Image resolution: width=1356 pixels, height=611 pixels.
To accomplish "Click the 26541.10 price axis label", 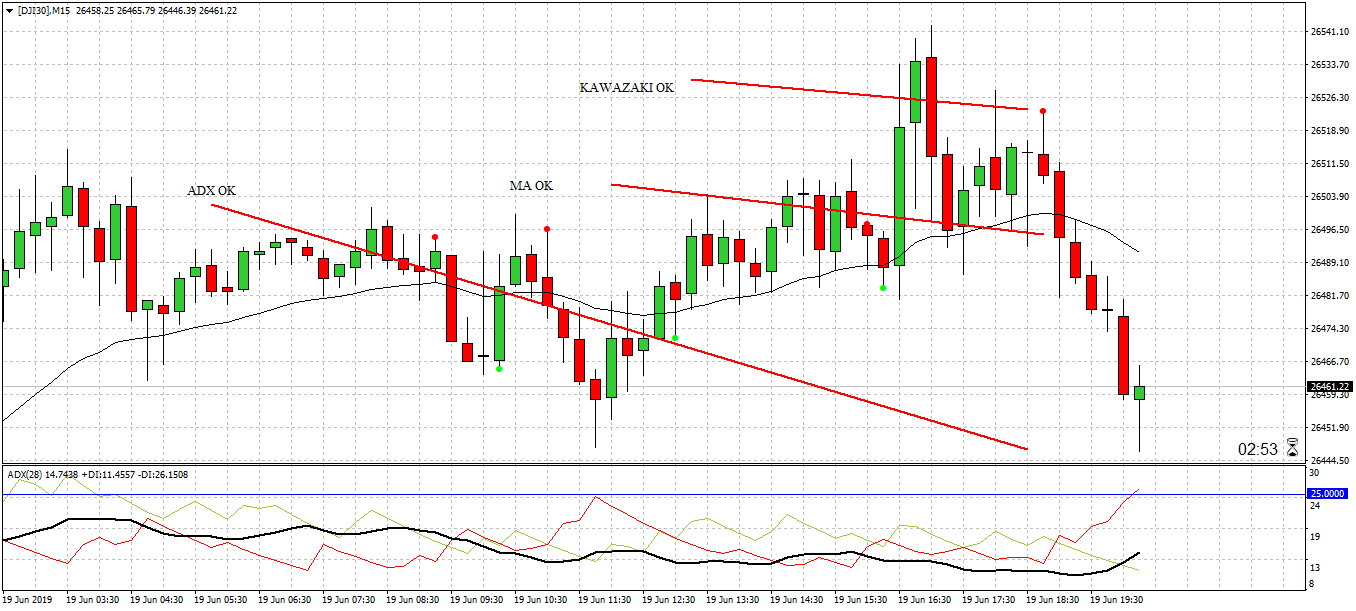I will (x=1329, y=32).
